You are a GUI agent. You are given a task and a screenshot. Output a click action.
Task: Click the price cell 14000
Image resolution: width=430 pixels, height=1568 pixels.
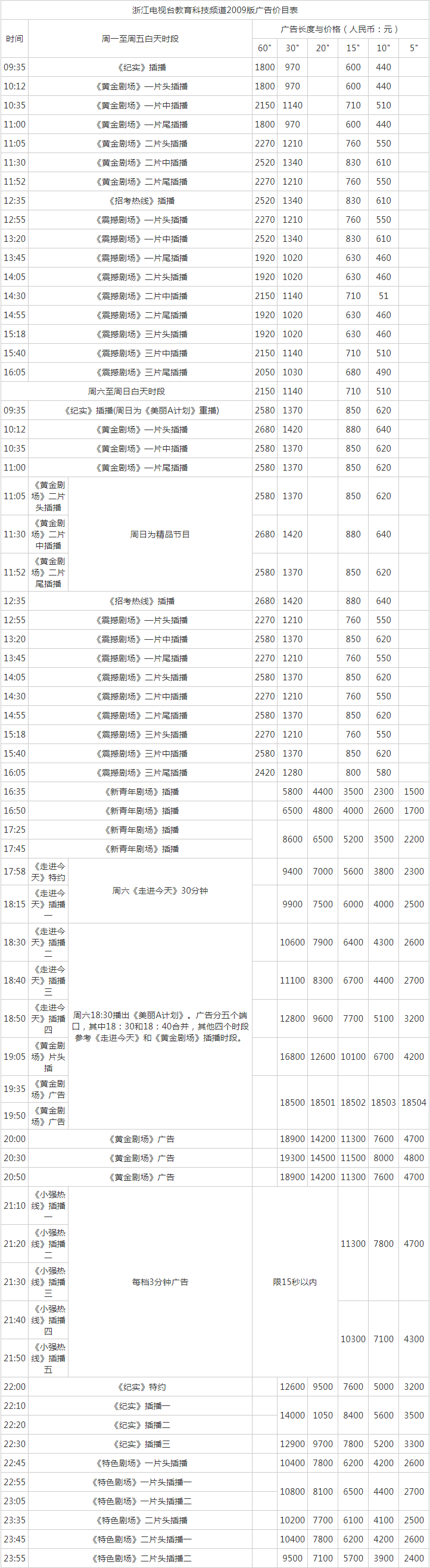tap(292, 1415)
